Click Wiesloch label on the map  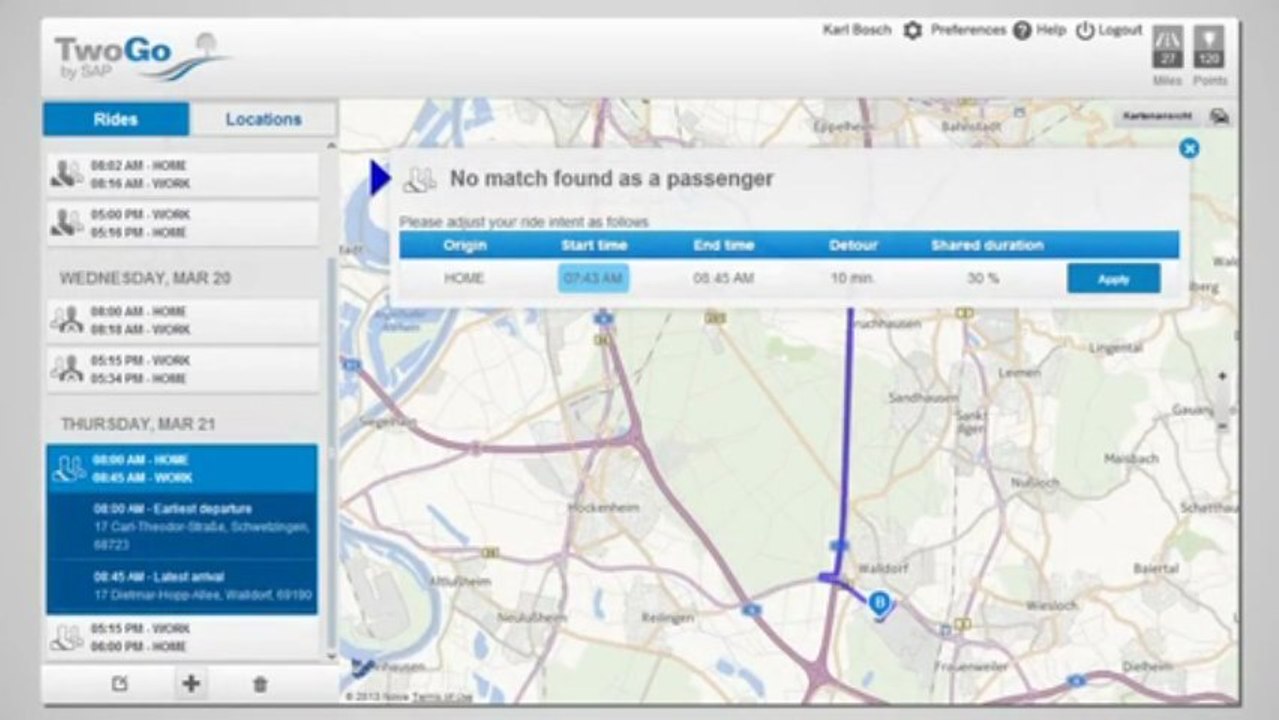1052,606
